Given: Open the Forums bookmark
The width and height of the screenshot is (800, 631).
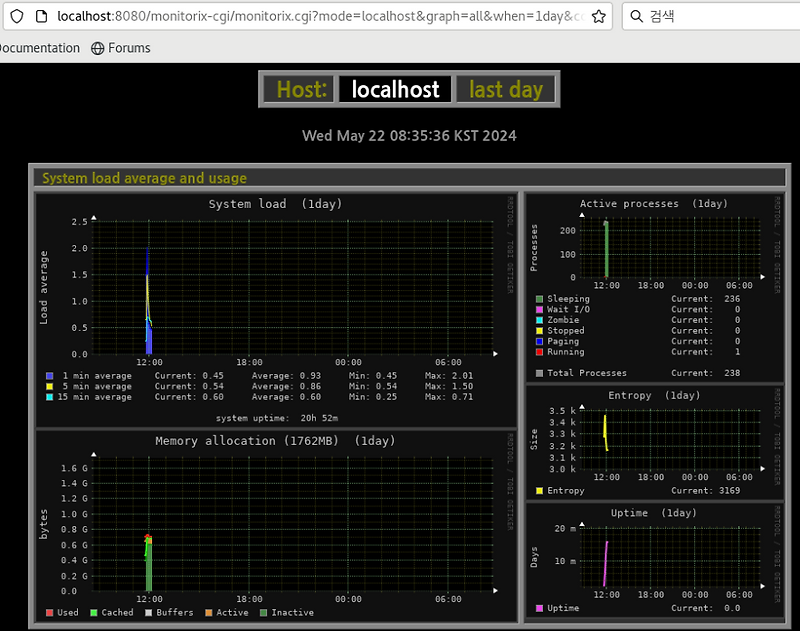Looking at the screenshot, I should 121,48.
